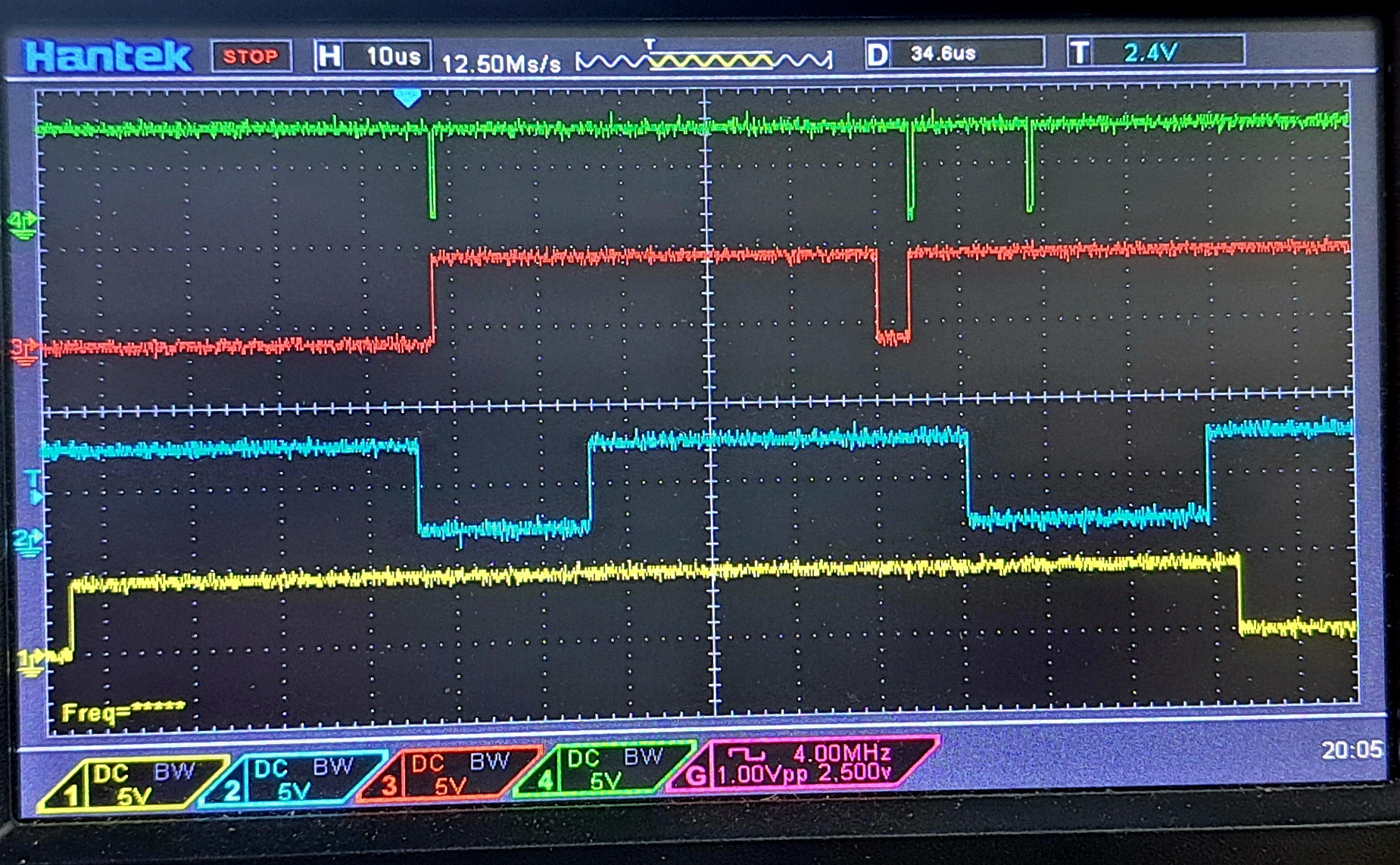Toggle the yellow channel 1 DC 5V badge

click(x=133, y=784)
